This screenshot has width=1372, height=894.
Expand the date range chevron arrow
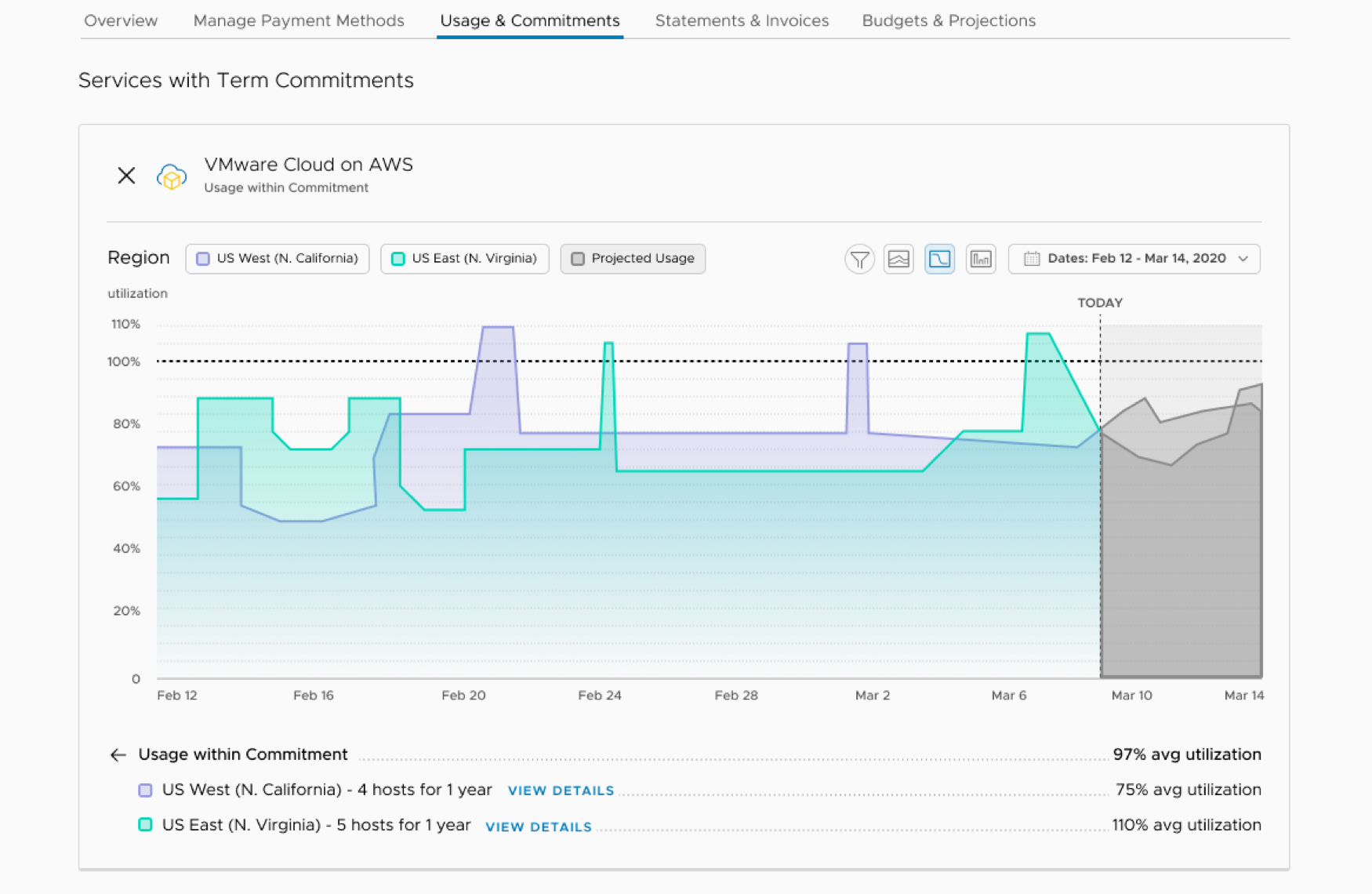tap(1243, 259)
